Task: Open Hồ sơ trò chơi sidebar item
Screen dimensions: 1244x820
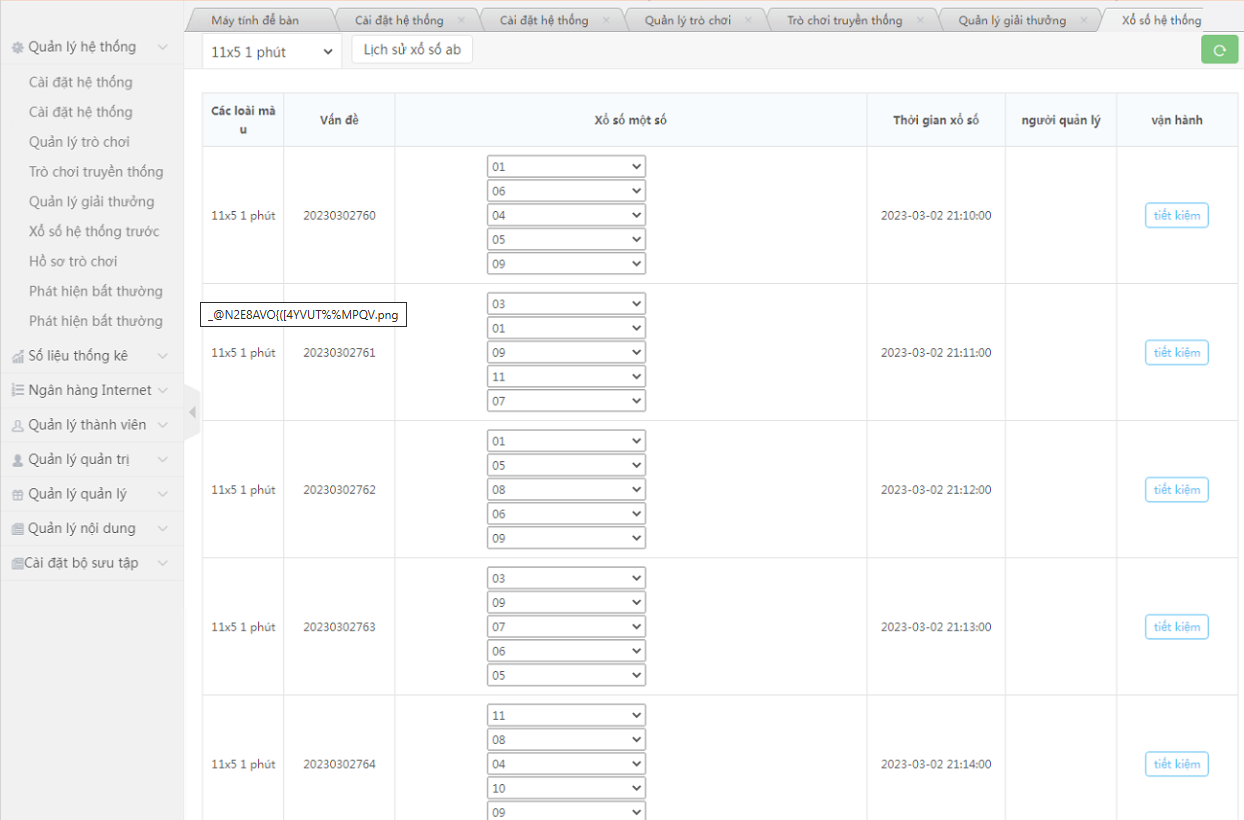Action: coord(73,262)
